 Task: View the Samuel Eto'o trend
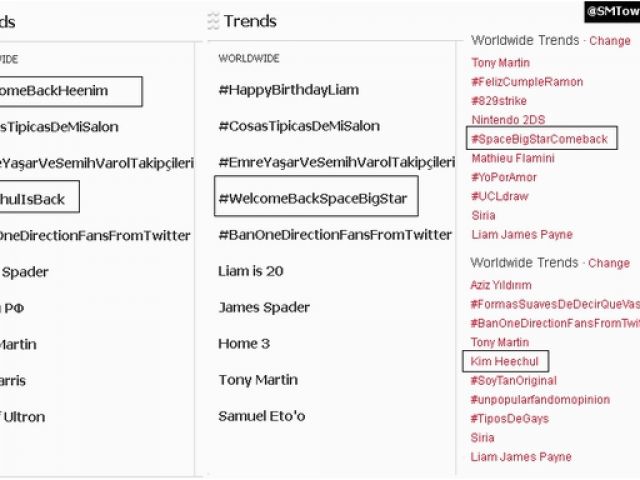click(x=262, y=415)
